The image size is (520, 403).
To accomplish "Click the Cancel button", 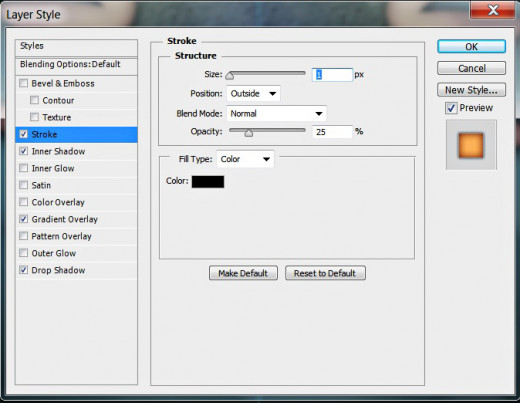I will 471,68.
